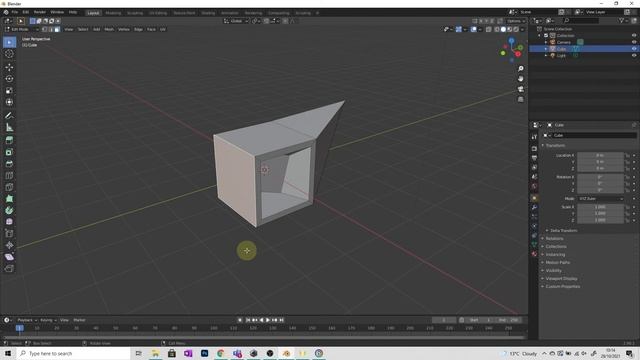Open the timeline Playback popover
Viewport: 640px width, 360px height.
tap(27, 320)
